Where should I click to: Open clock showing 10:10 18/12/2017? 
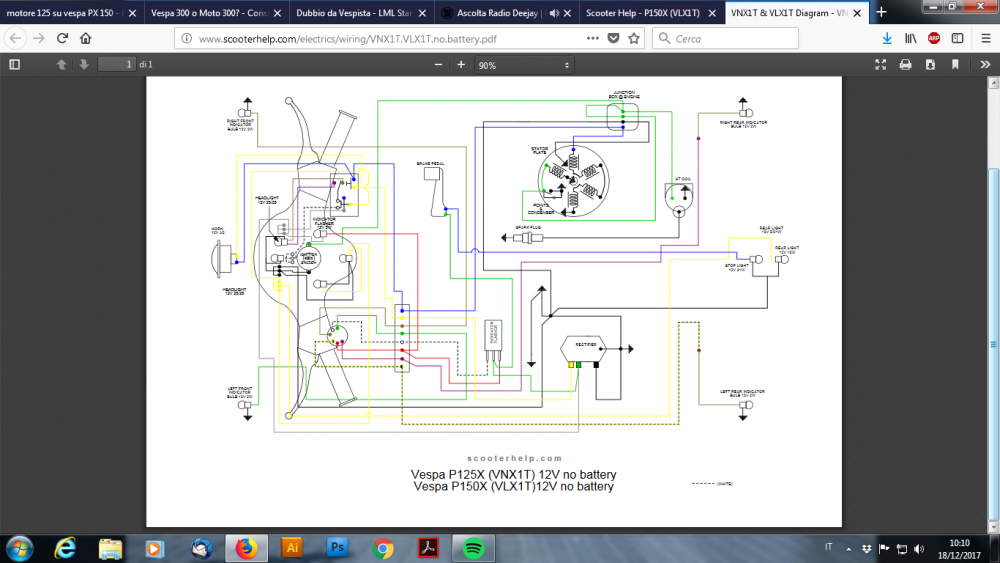pos(959,549)
